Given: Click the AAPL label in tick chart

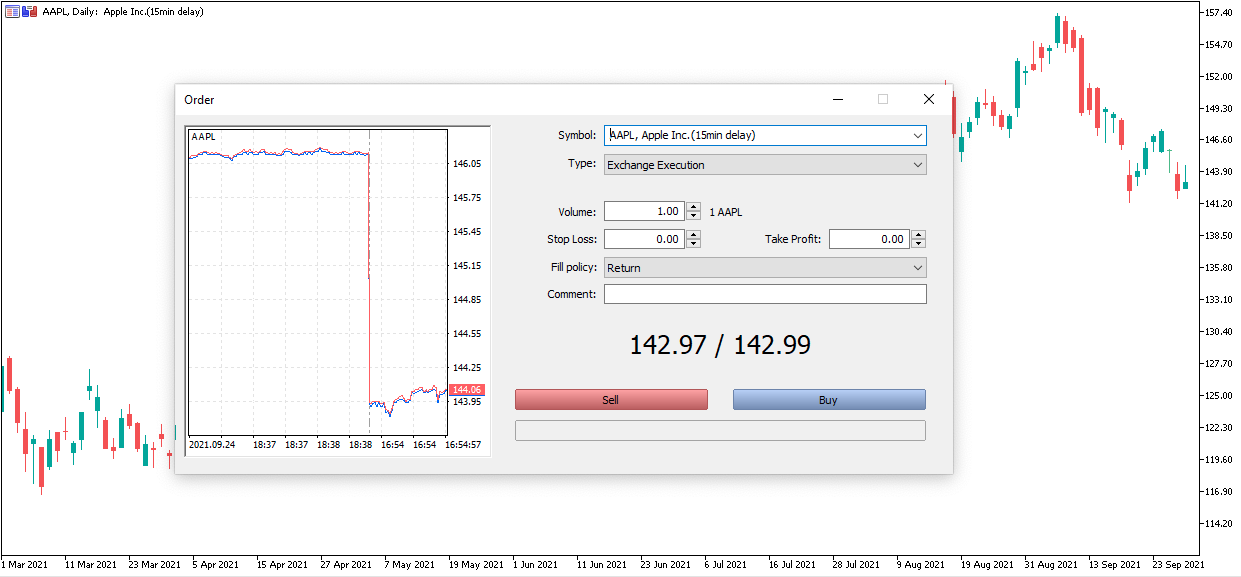Looking at the screenshot, I should (203, 136).
